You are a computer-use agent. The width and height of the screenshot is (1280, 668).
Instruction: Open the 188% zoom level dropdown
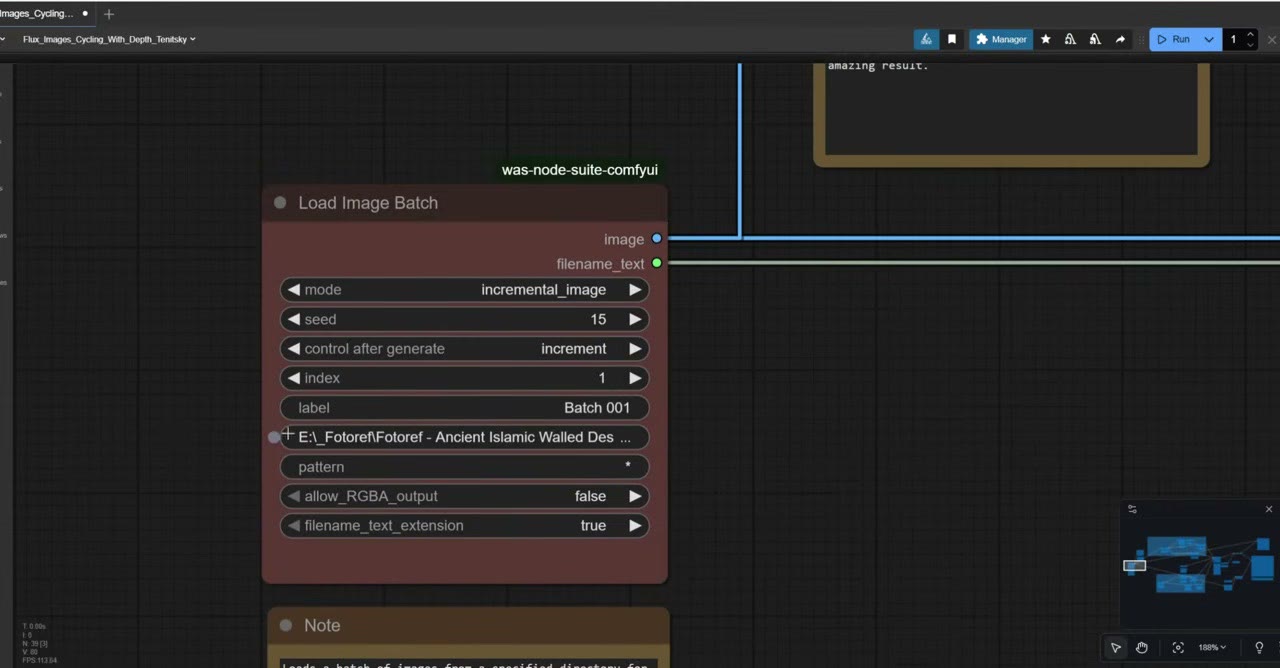1213,648
